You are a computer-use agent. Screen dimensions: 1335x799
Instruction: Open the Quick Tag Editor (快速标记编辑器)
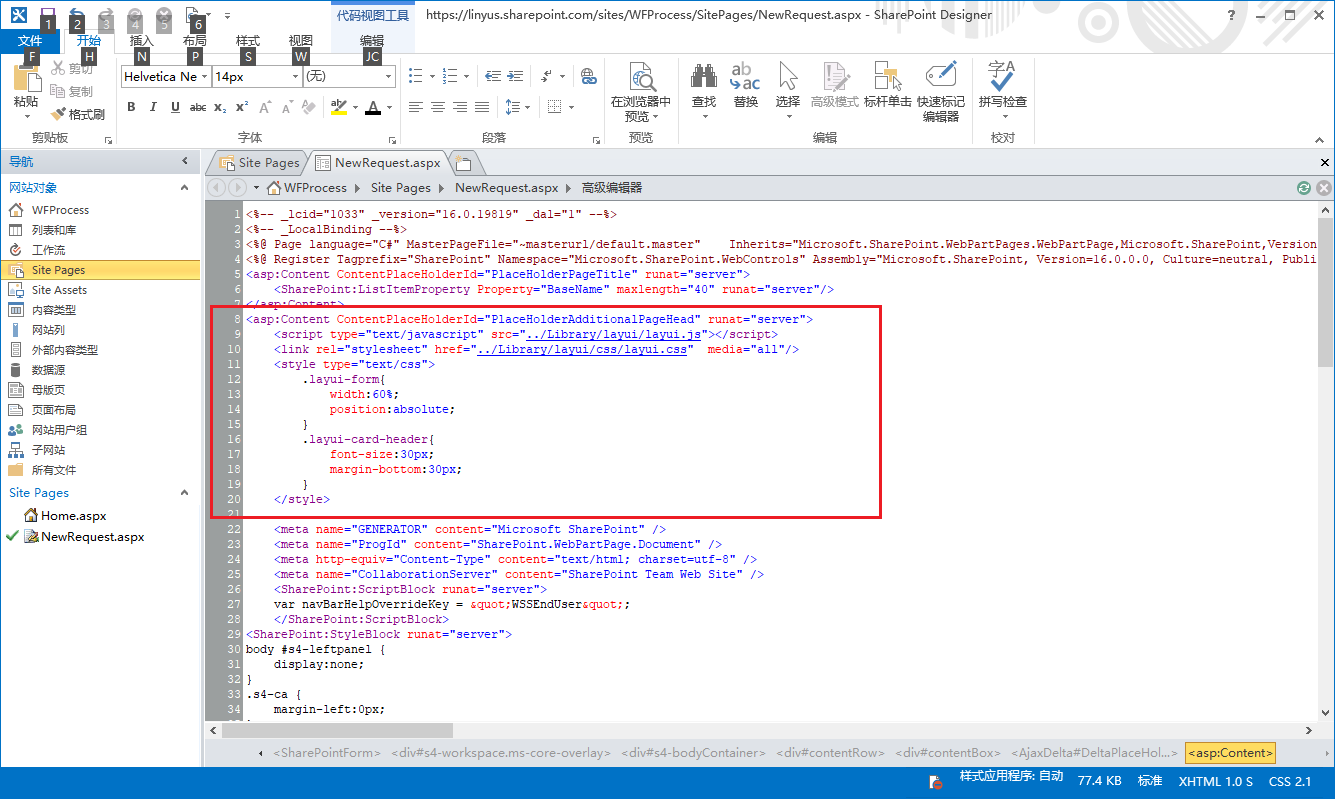point(941,92)
